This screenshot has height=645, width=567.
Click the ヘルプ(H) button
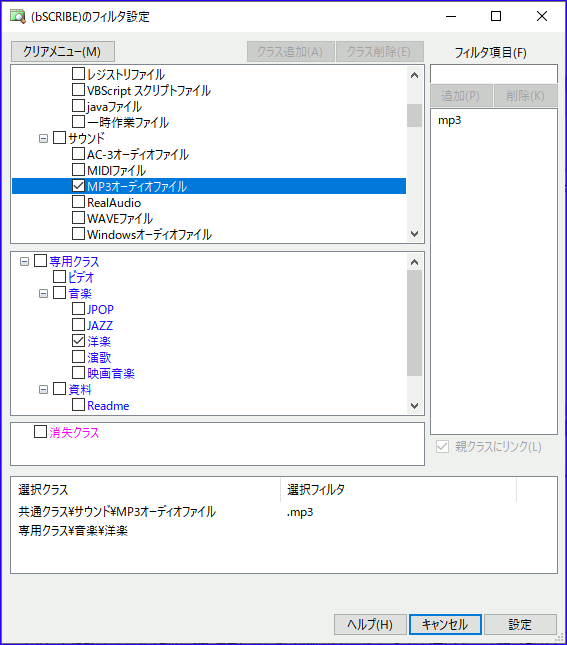[x=370, y=624]
